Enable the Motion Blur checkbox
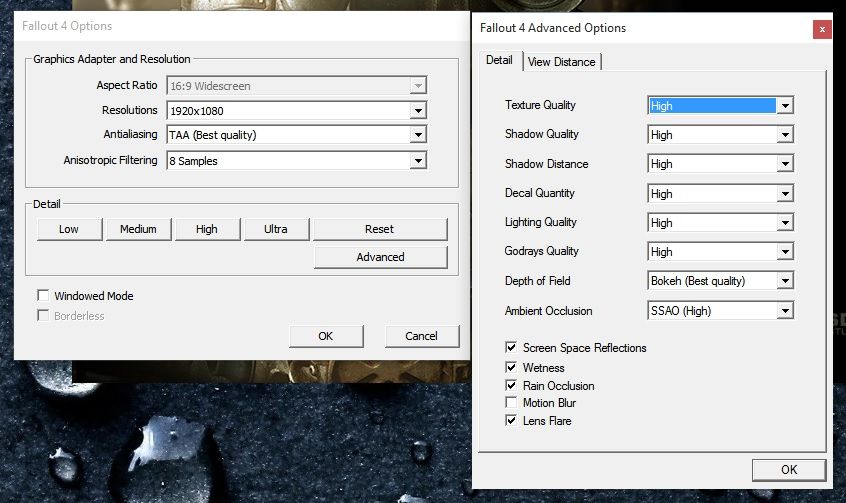846x503 pixels. 511,402
